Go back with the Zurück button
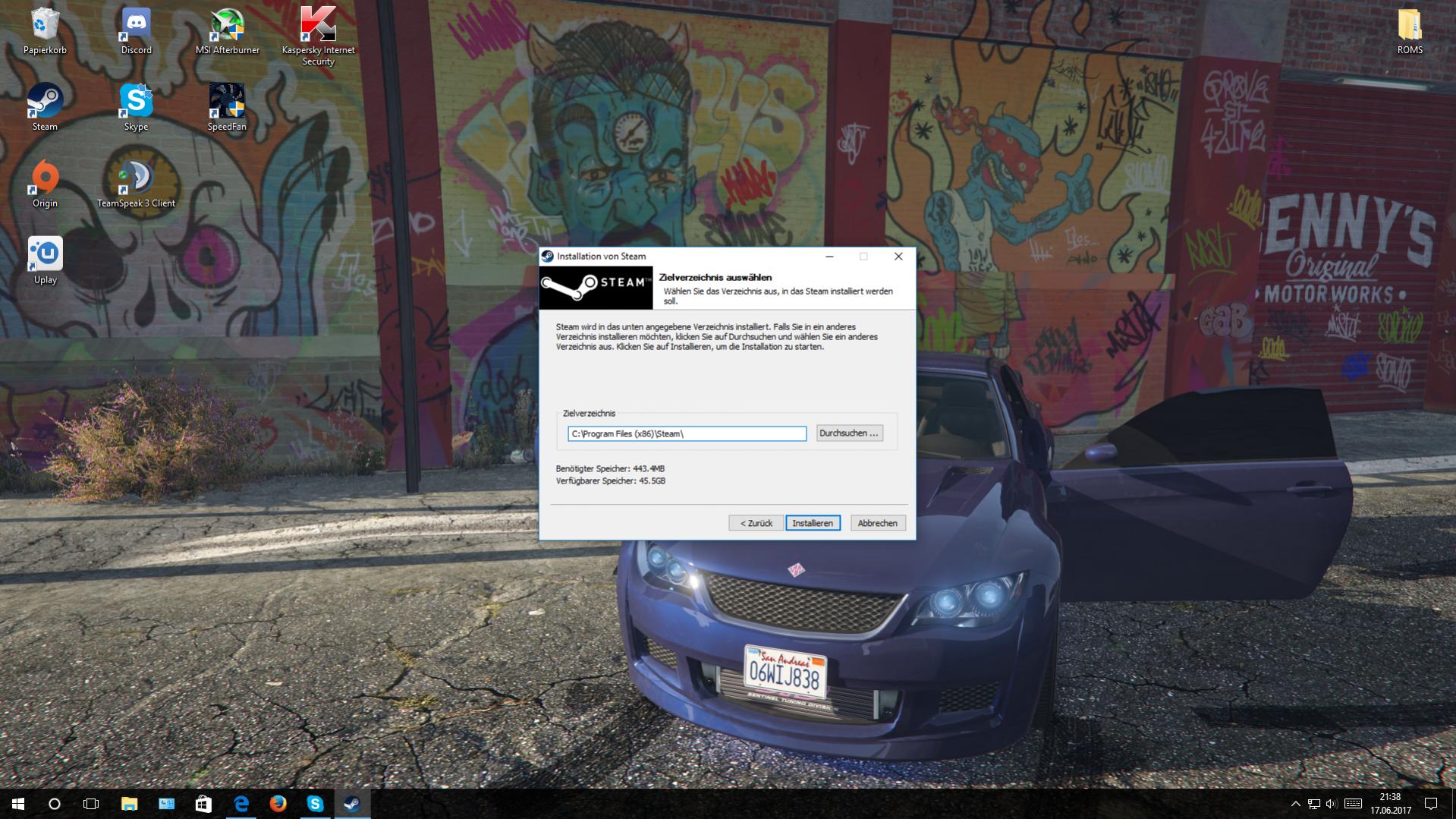The image size is (1456, 819). click(756, 523)
